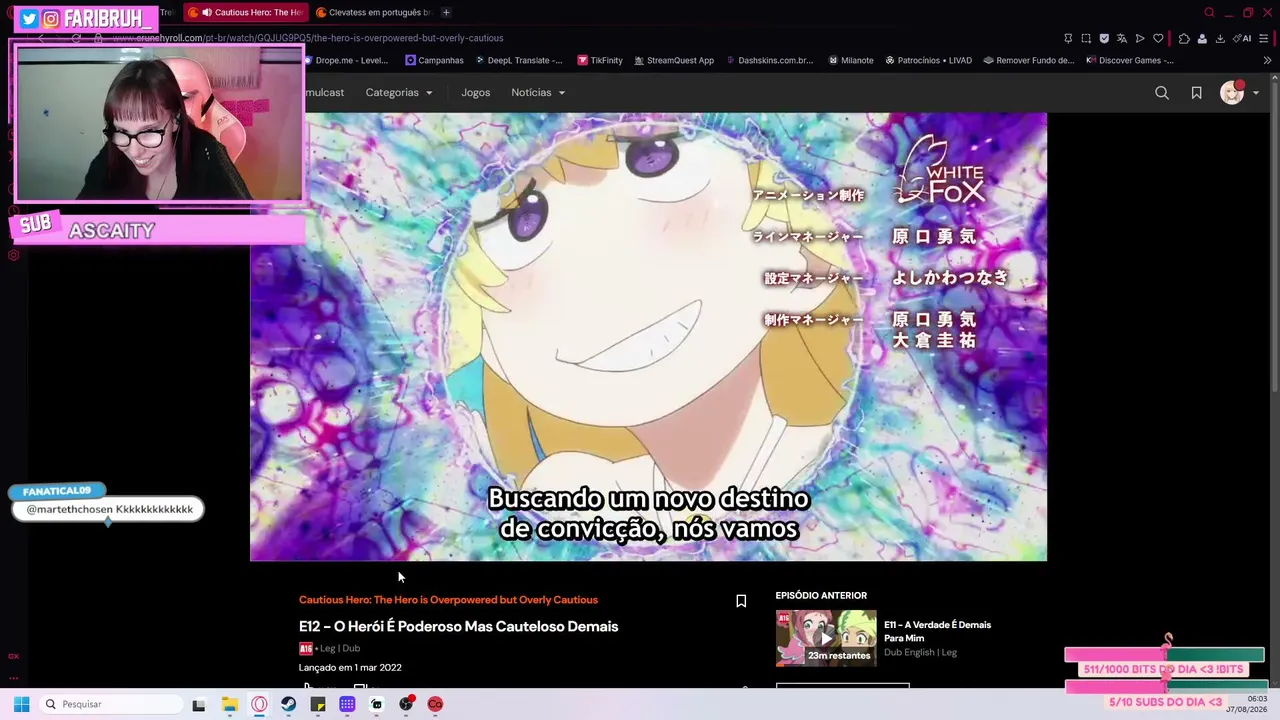Click the Twitter icon on stream overlay
1280x720 pixels.
(x=29, y=19)
